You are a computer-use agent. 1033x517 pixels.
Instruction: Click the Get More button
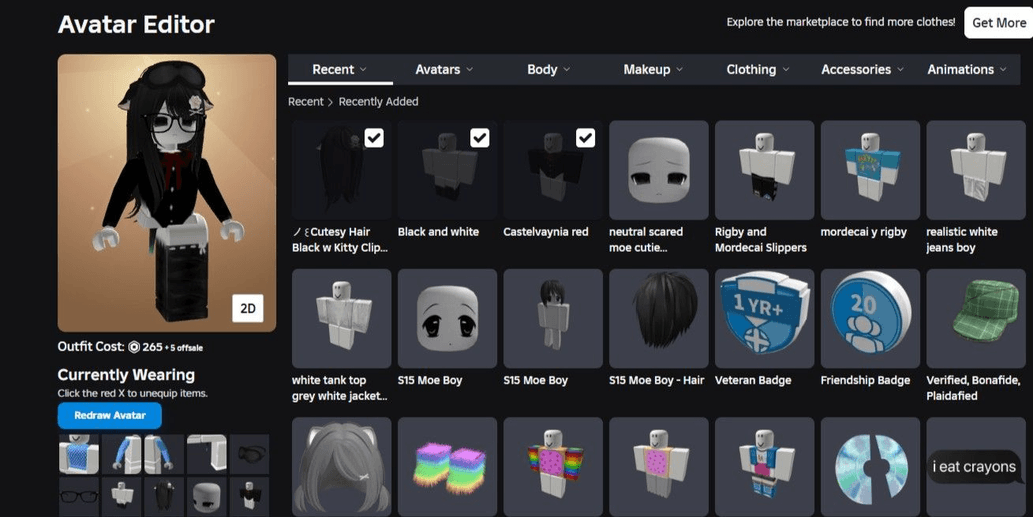tap(999, 22)
